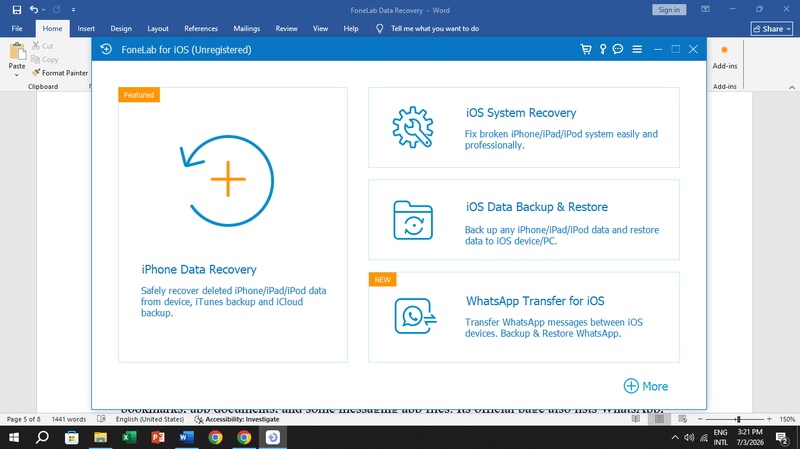Click the zoom in plus button

pyautogui.click(x=769, y=419)
